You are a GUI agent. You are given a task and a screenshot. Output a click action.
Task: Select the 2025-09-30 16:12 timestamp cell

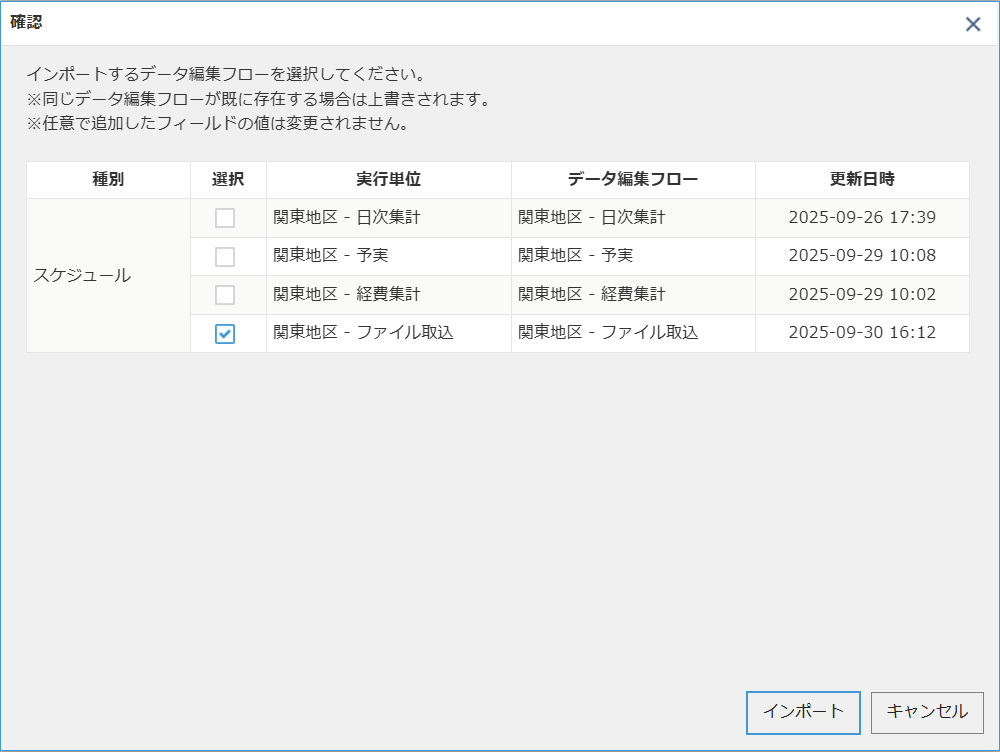click(862, 333)
